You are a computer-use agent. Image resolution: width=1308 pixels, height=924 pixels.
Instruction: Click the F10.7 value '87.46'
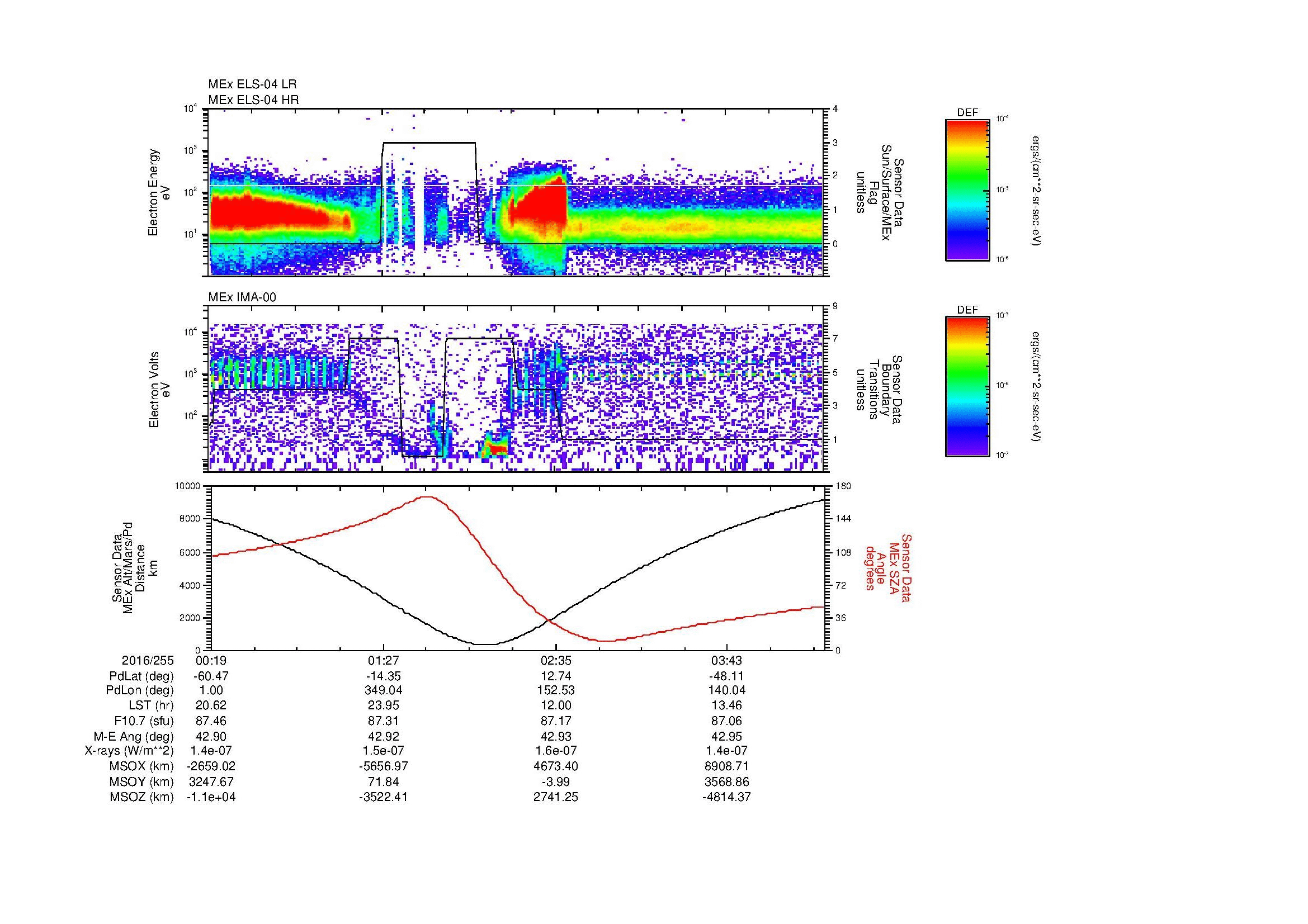coord(211,721)
